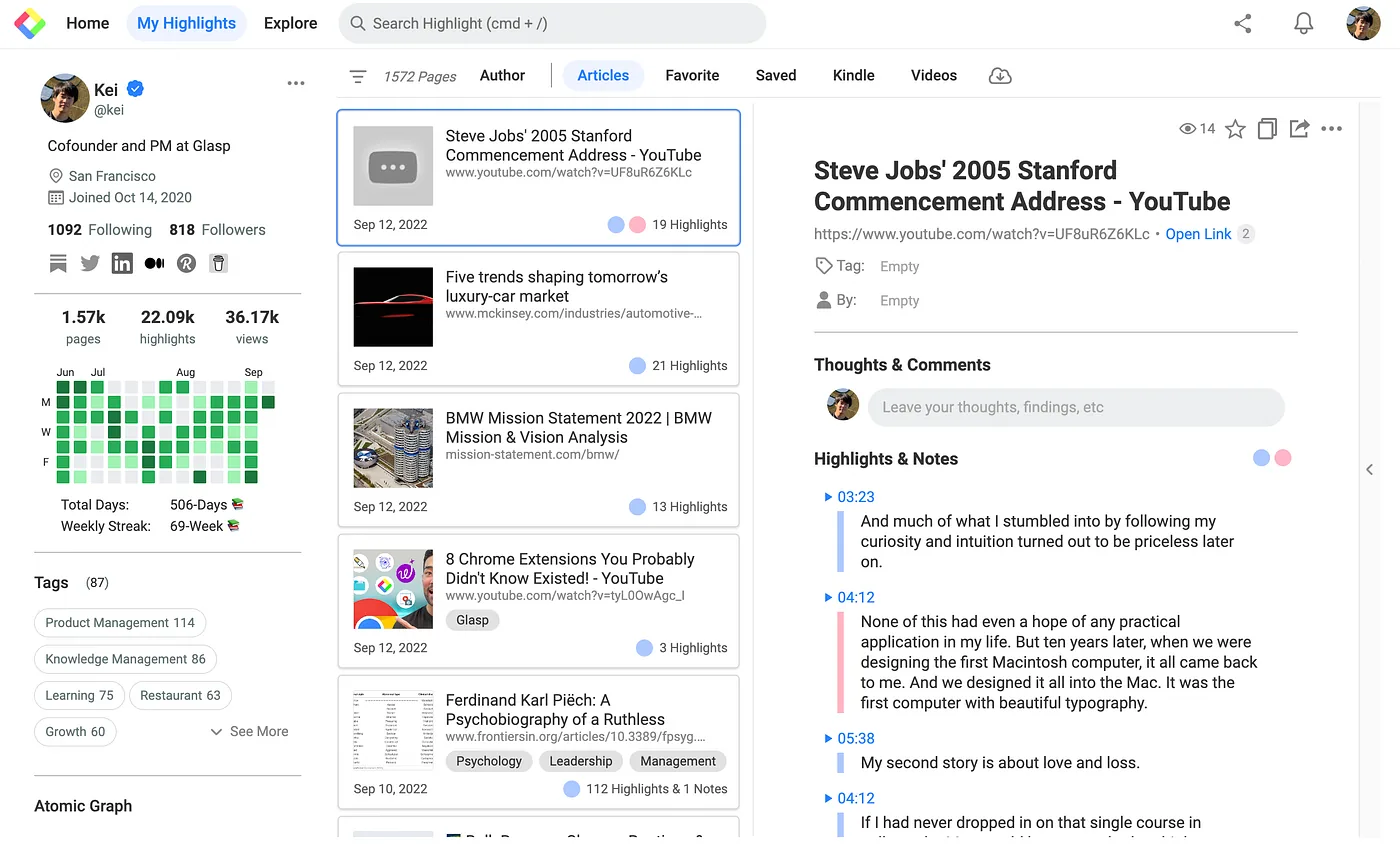Image resolution: width=1400 pixels, height=846 pixels.
Task: Click the '112 Highlights & 1 Notes' text
Action: coord(657,789)
